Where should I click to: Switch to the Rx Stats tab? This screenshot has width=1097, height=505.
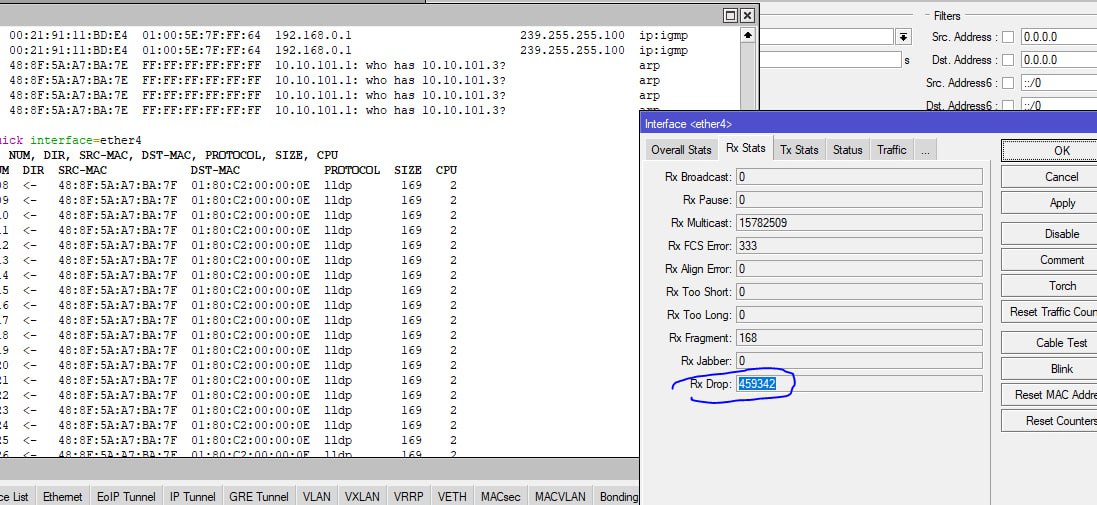click(x=745, y=148)
